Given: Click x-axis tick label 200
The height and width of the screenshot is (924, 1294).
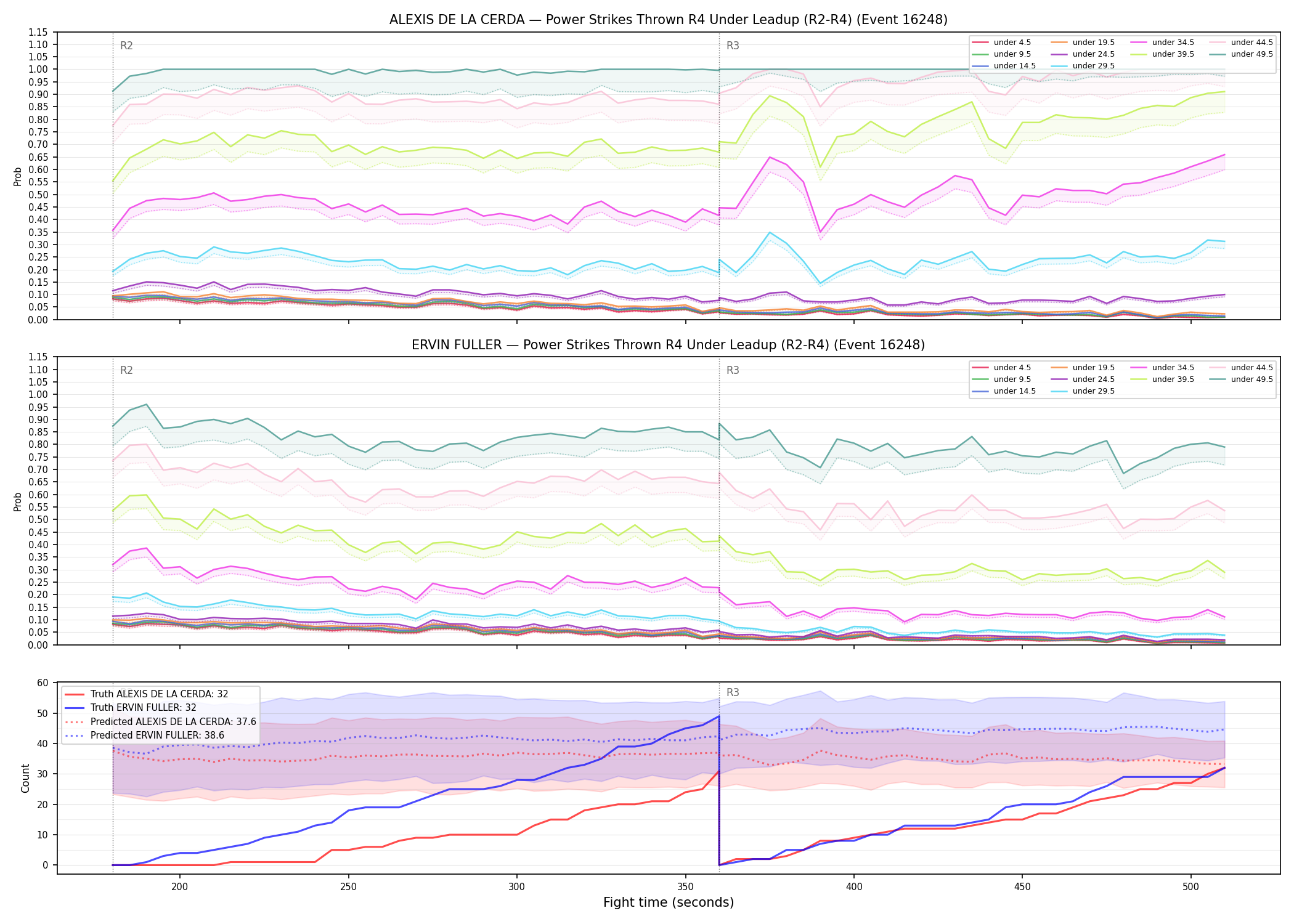Looking at the screenshot, I should pyautogui.click(x=179, y=887).
